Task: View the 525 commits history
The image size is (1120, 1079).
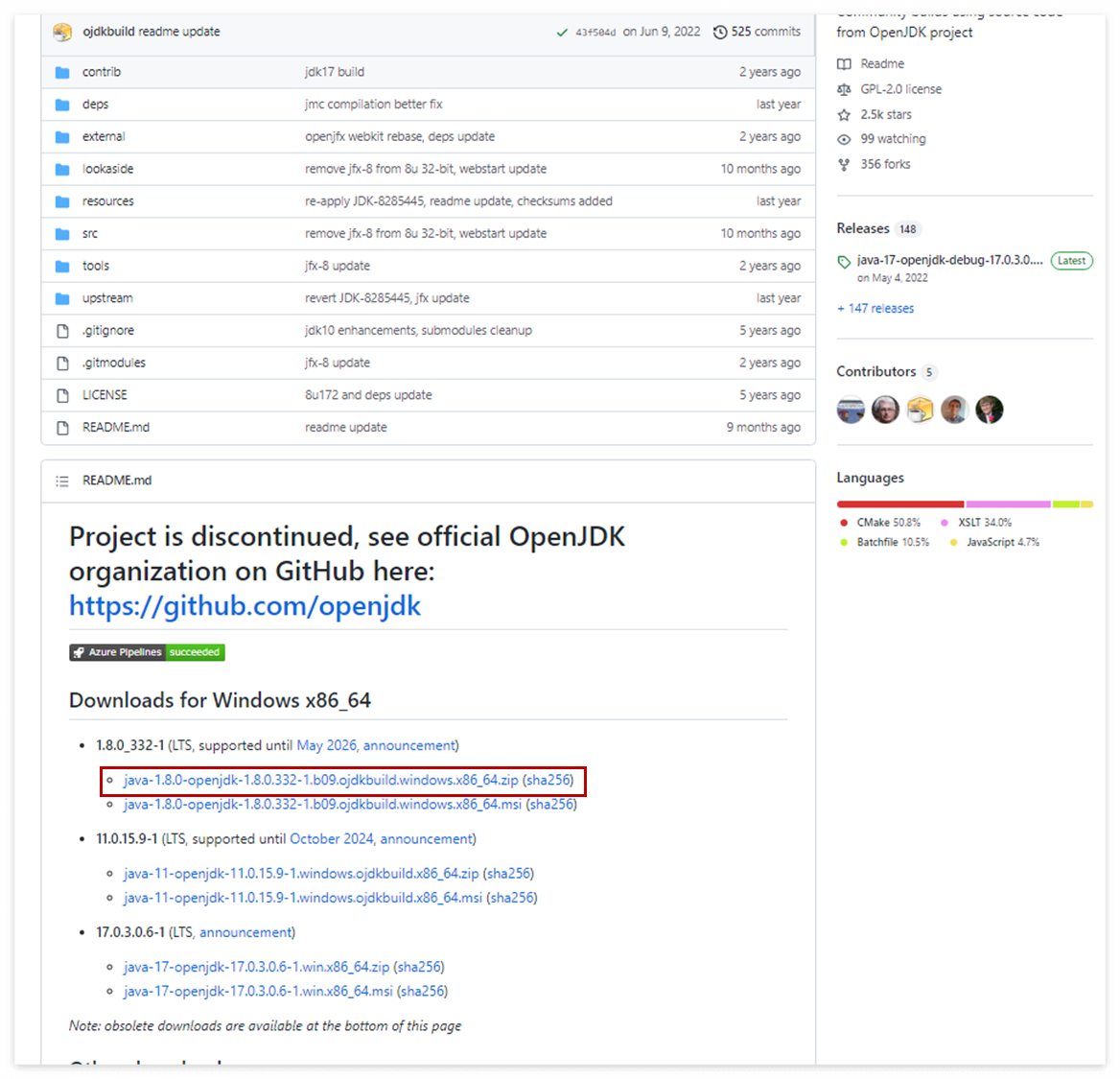Action: coord(766,32)
